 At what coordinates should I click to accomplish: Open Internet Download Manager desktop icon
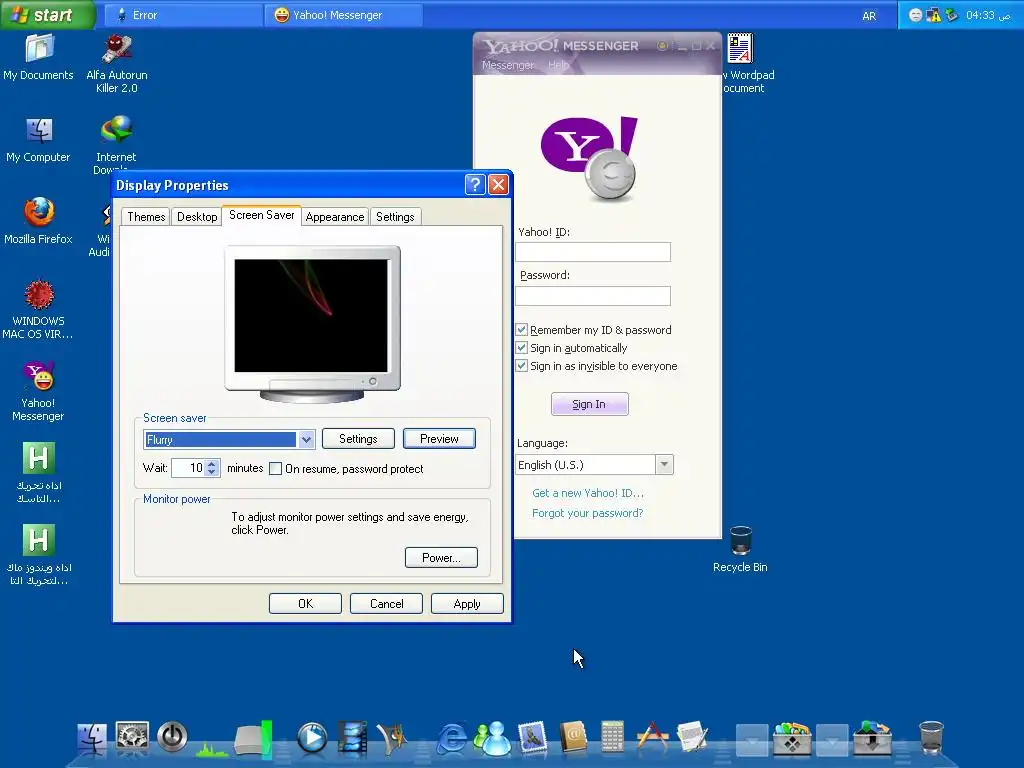pos(116,144)
